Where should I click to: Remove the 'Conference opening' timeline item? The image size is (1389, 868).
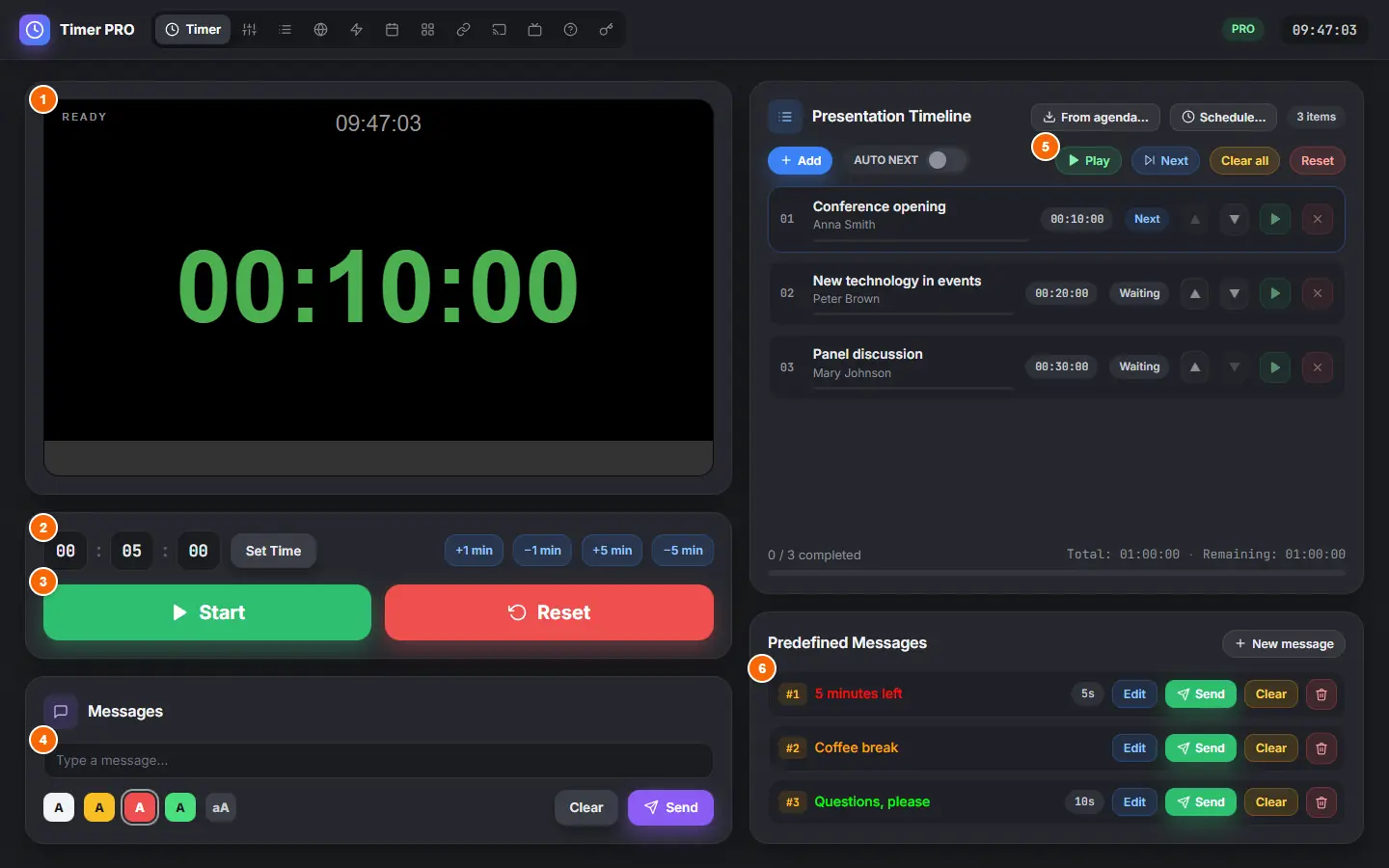(x=1318, y=219)
